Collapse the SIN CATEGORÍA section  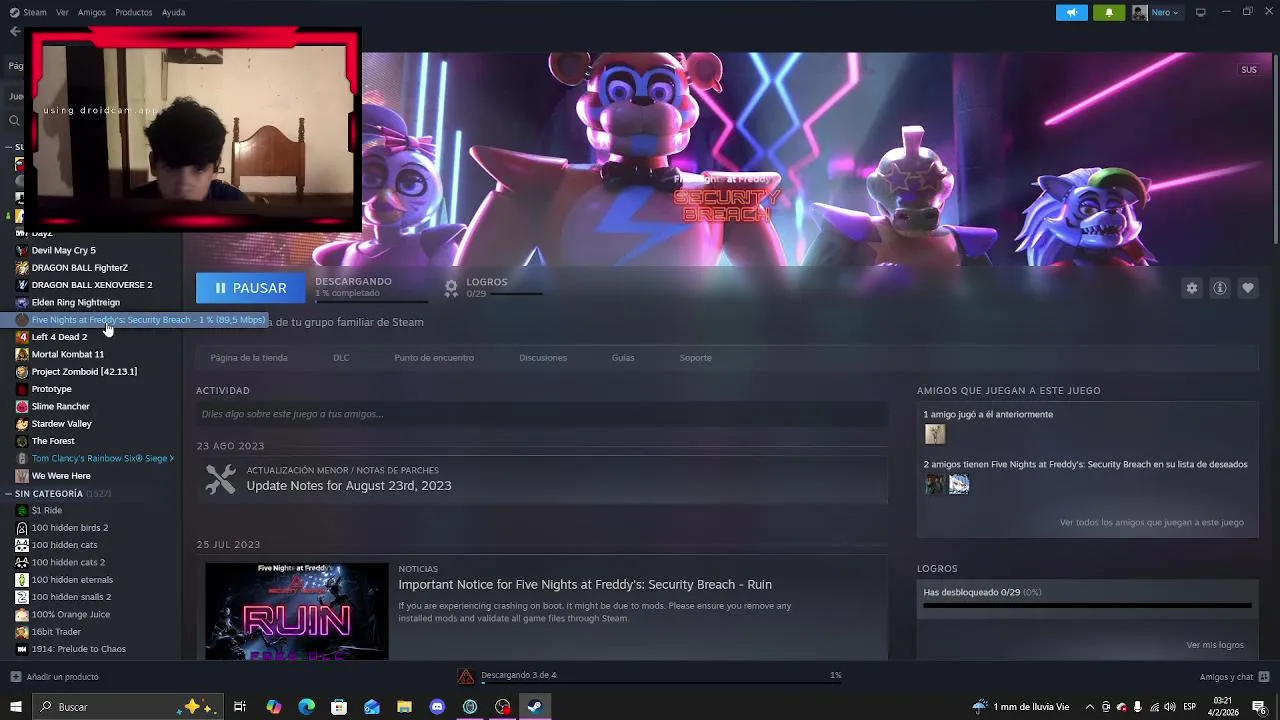point(8,494)
